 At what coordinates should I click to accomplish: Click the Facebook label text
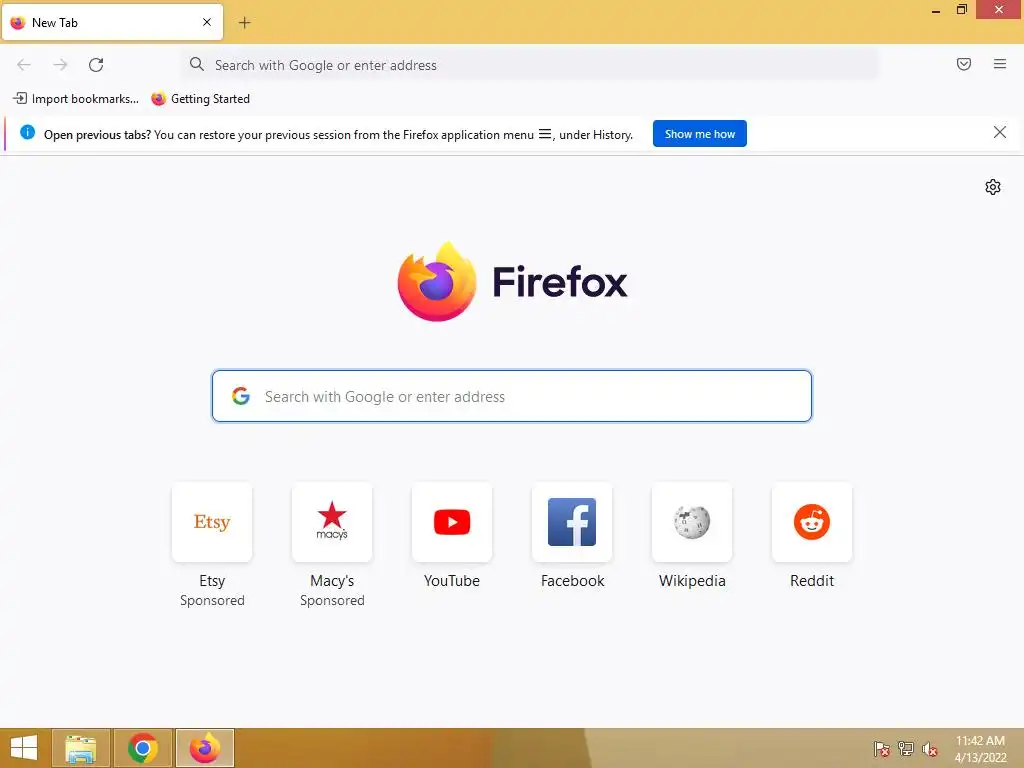[572, 581]
